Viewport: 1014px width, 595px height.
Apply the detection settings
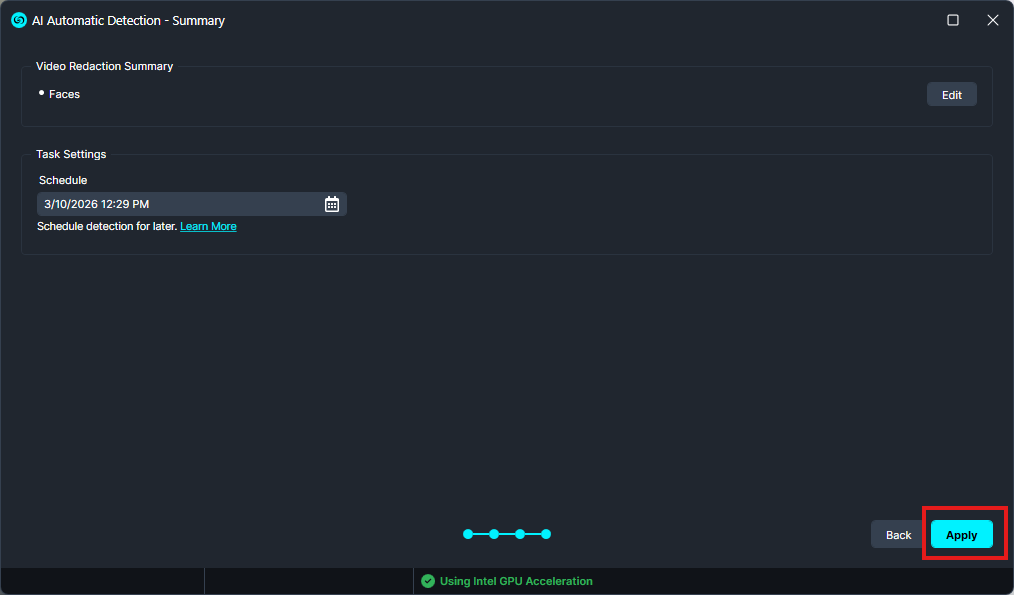pos(961,535)
